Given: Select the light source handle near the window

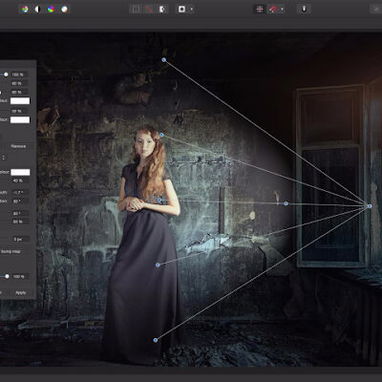Looking at the screenshot, I should pos(369,206).
